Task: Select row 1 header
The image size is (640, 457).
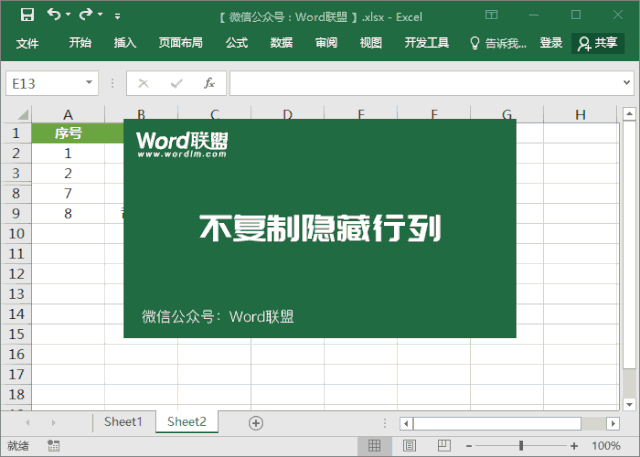Action: tap(16, 133)
